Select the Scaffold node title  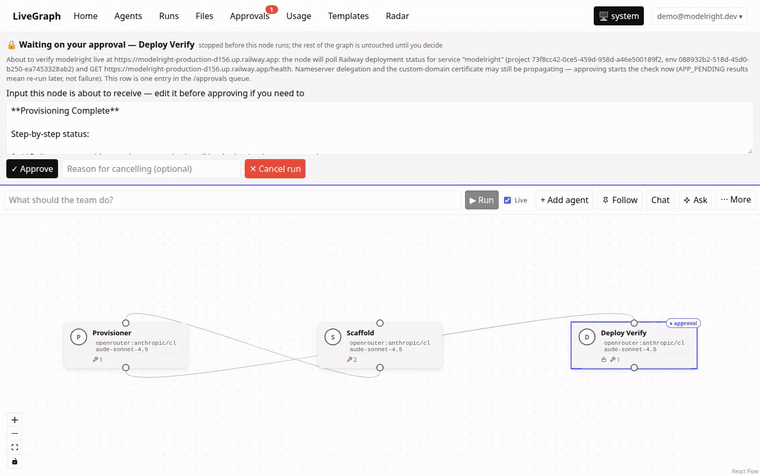(360, 333)
